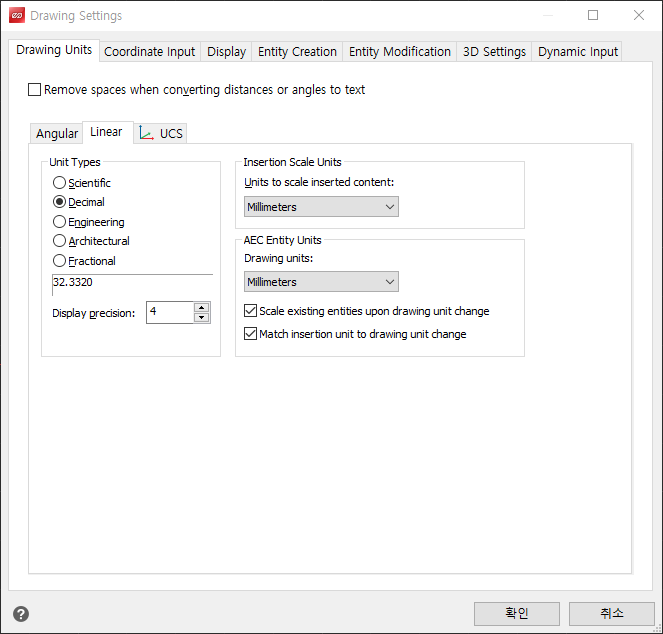
Task: Open the AEC Drawing units dropdown
Action: [x=321, y=282]
